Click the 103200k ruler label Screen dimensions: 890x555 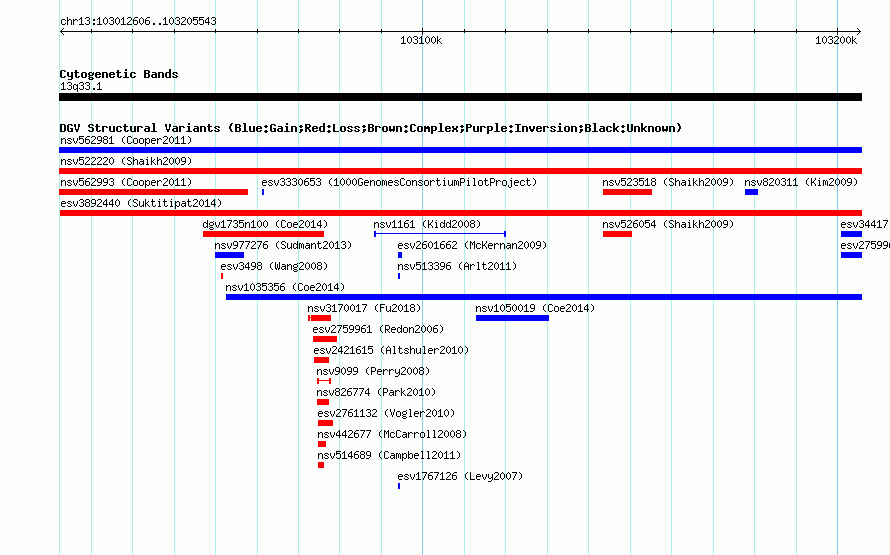coord(836,40)
